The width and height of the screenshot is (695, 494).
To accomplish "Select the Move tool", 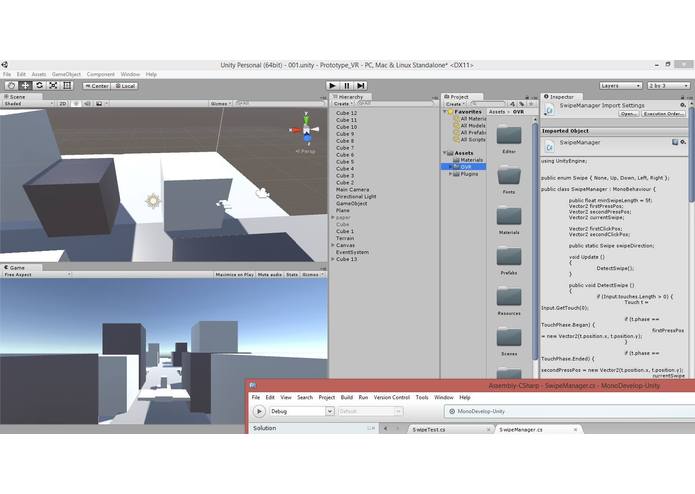I will (25, 86).
